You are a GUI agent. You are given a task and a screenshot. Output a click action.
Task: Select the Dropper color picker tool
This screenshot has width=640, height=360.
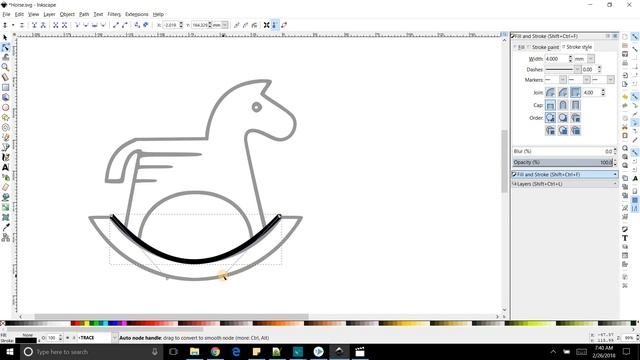point(5,227)
